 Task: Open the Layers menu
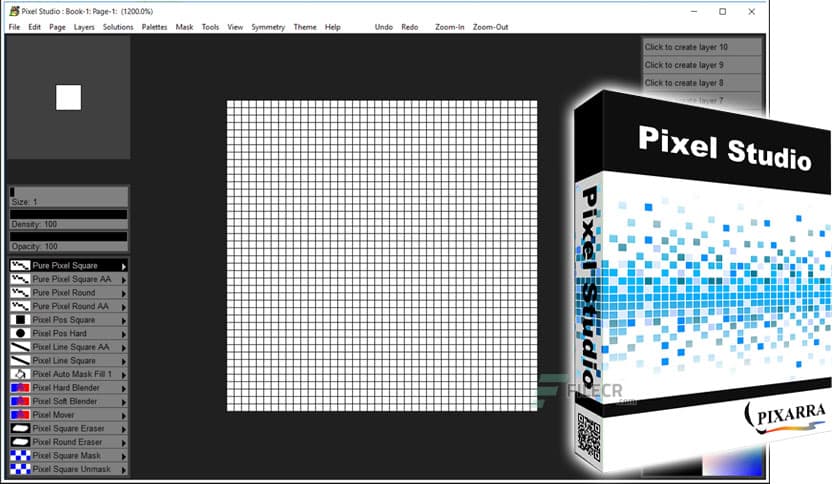(84, 27)
